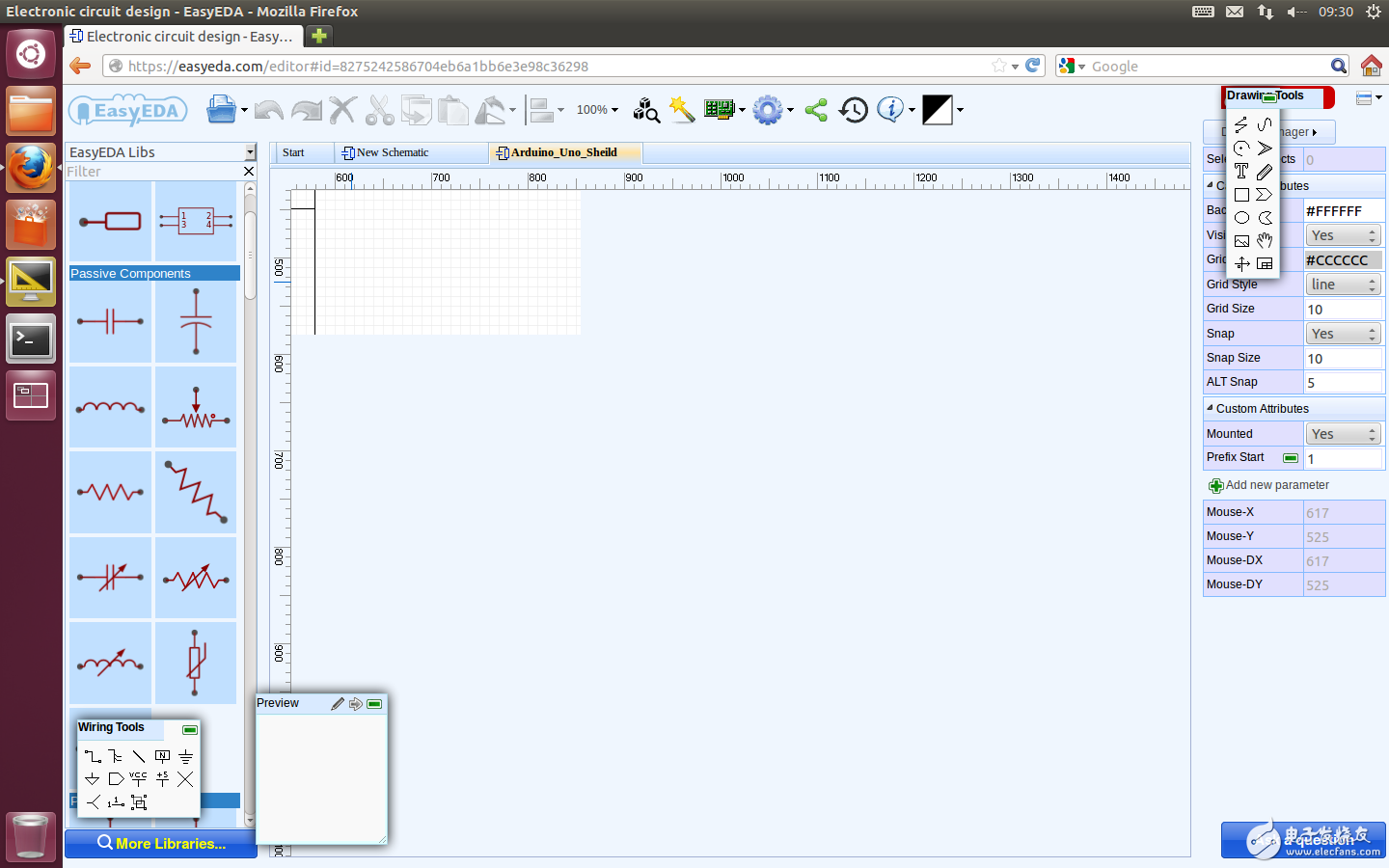This screenshot has height=868, width=1389.
Task: Open the 100% zoom level dropdown
Action: (x=597, y=110)
